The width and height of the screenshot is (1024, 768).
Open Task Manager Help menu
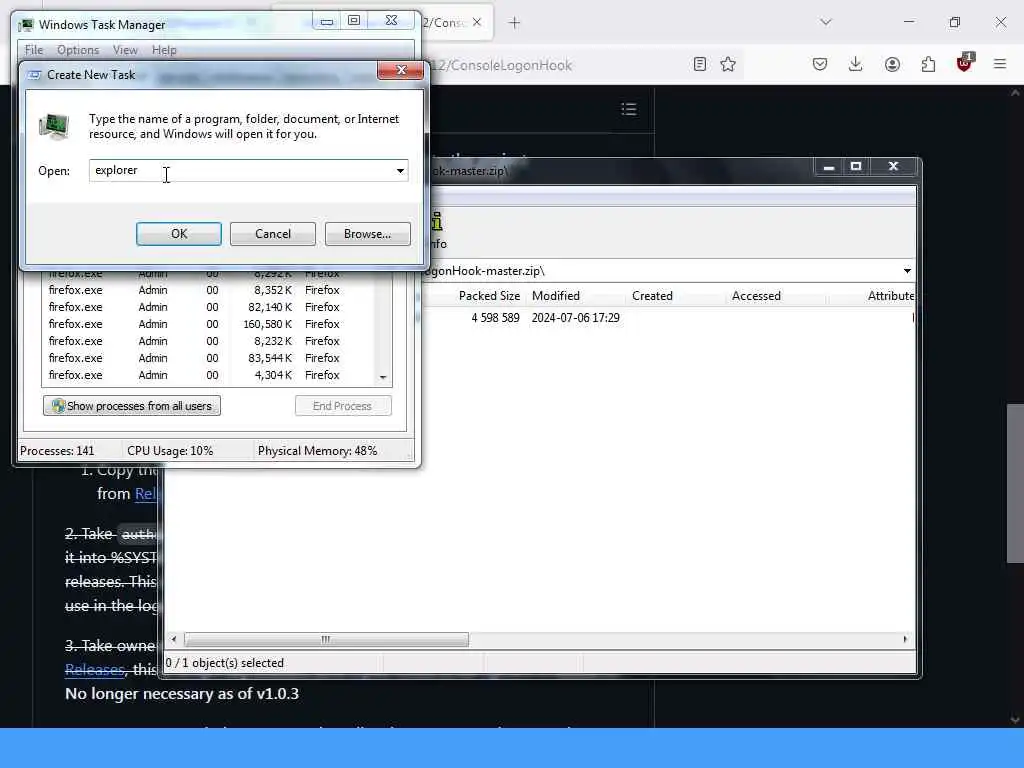click(x=164, y=50)
